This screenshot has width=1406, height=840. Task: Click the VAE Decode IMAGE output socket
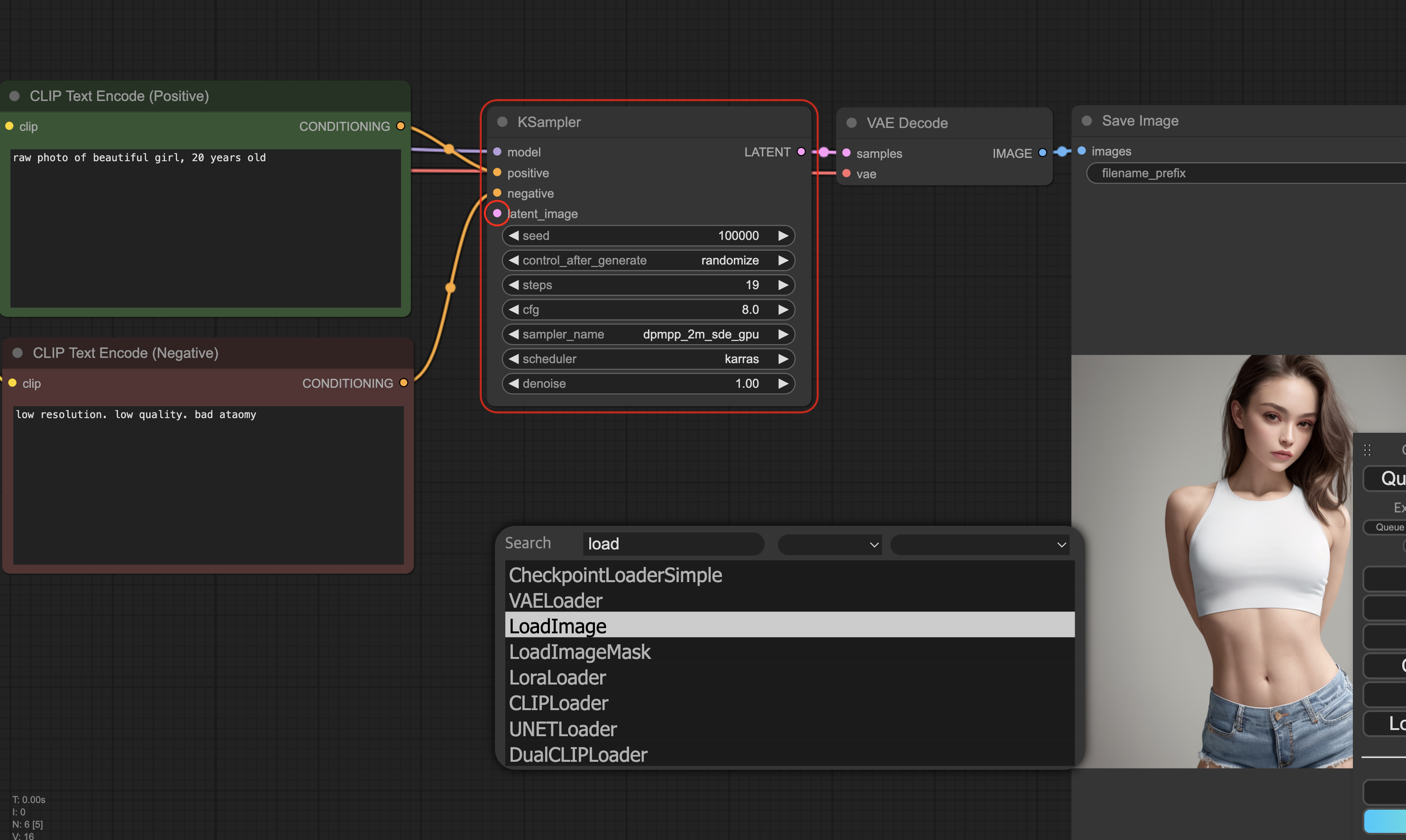pos(1042,153)
